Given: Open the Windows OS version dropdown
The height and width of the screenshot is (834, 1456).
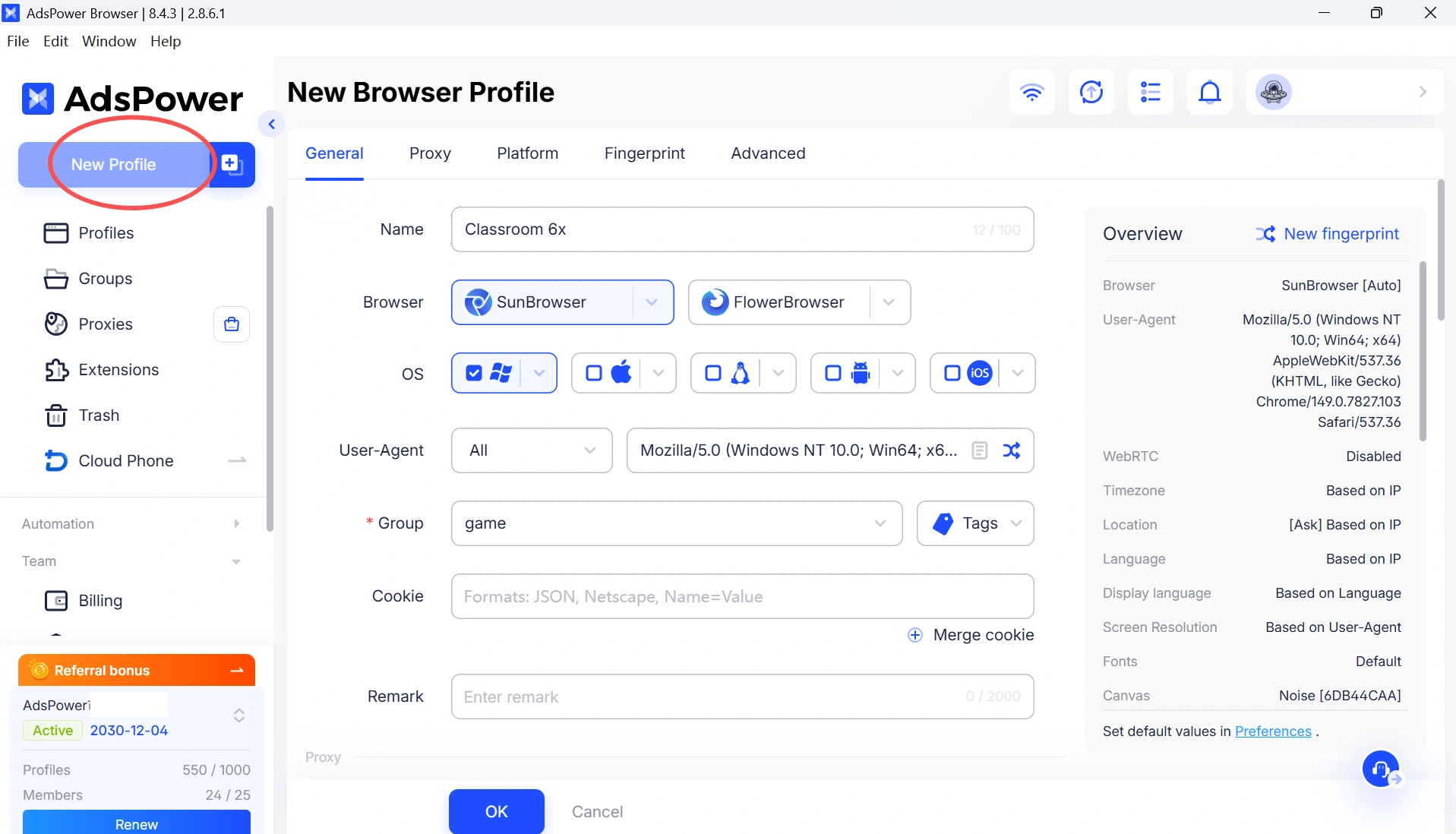Looking at the screenshot, I should [538, 373].
